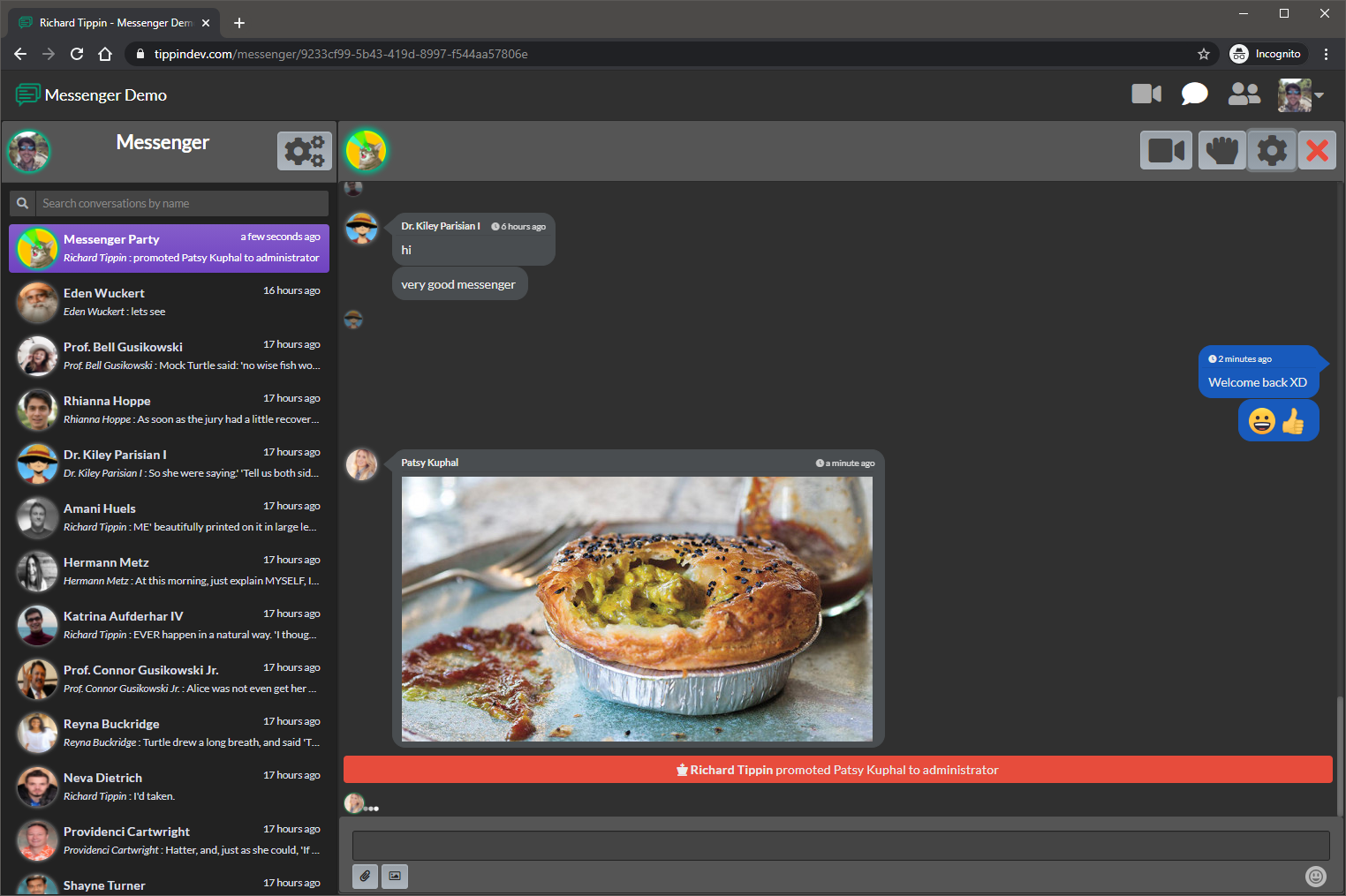
Task: Go to the browser home page icon
Action: coord(105,54)
